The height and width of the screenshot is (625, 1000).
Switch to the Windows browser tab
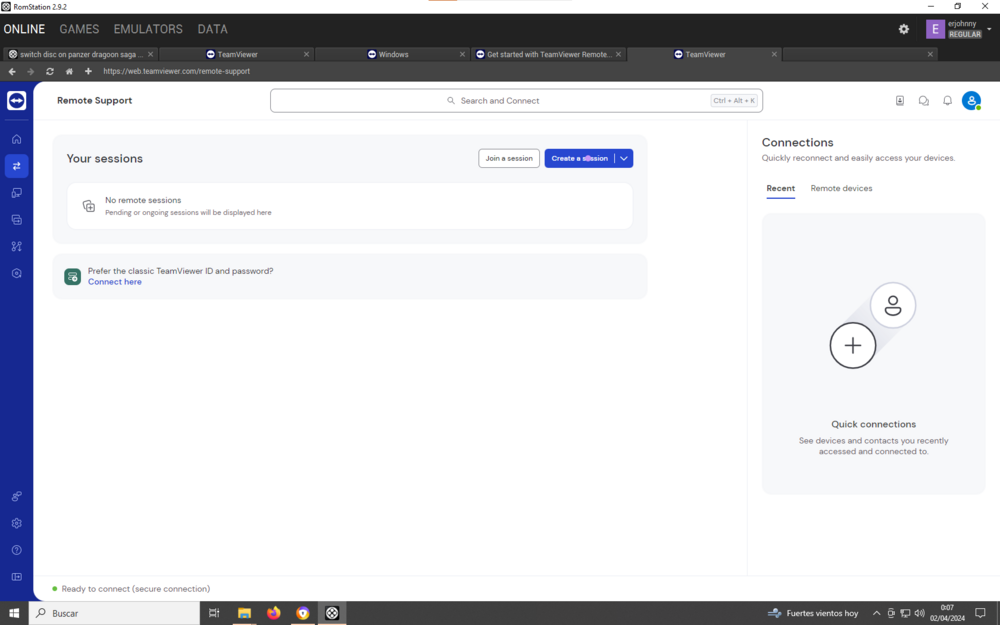(393, 54)
